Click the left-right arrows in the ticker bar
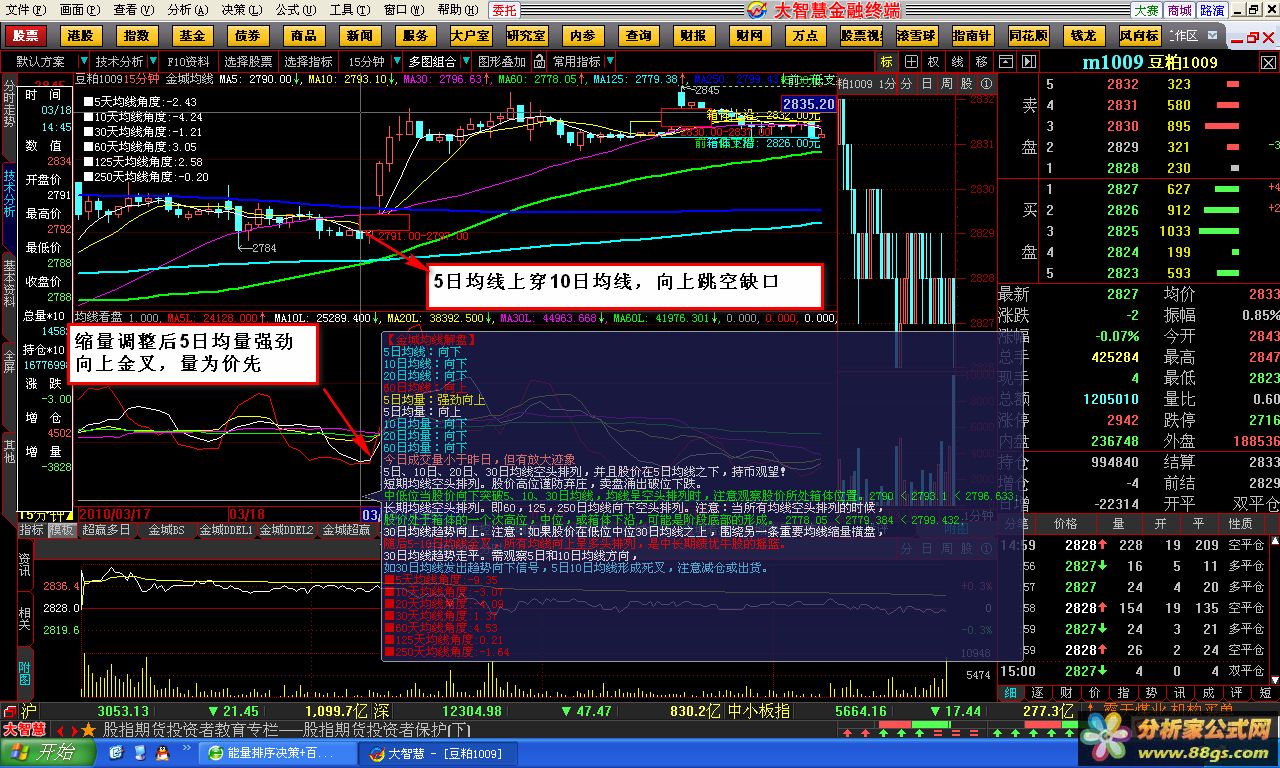The height and width of the screenshot is (768, 1280). (67, 731)
